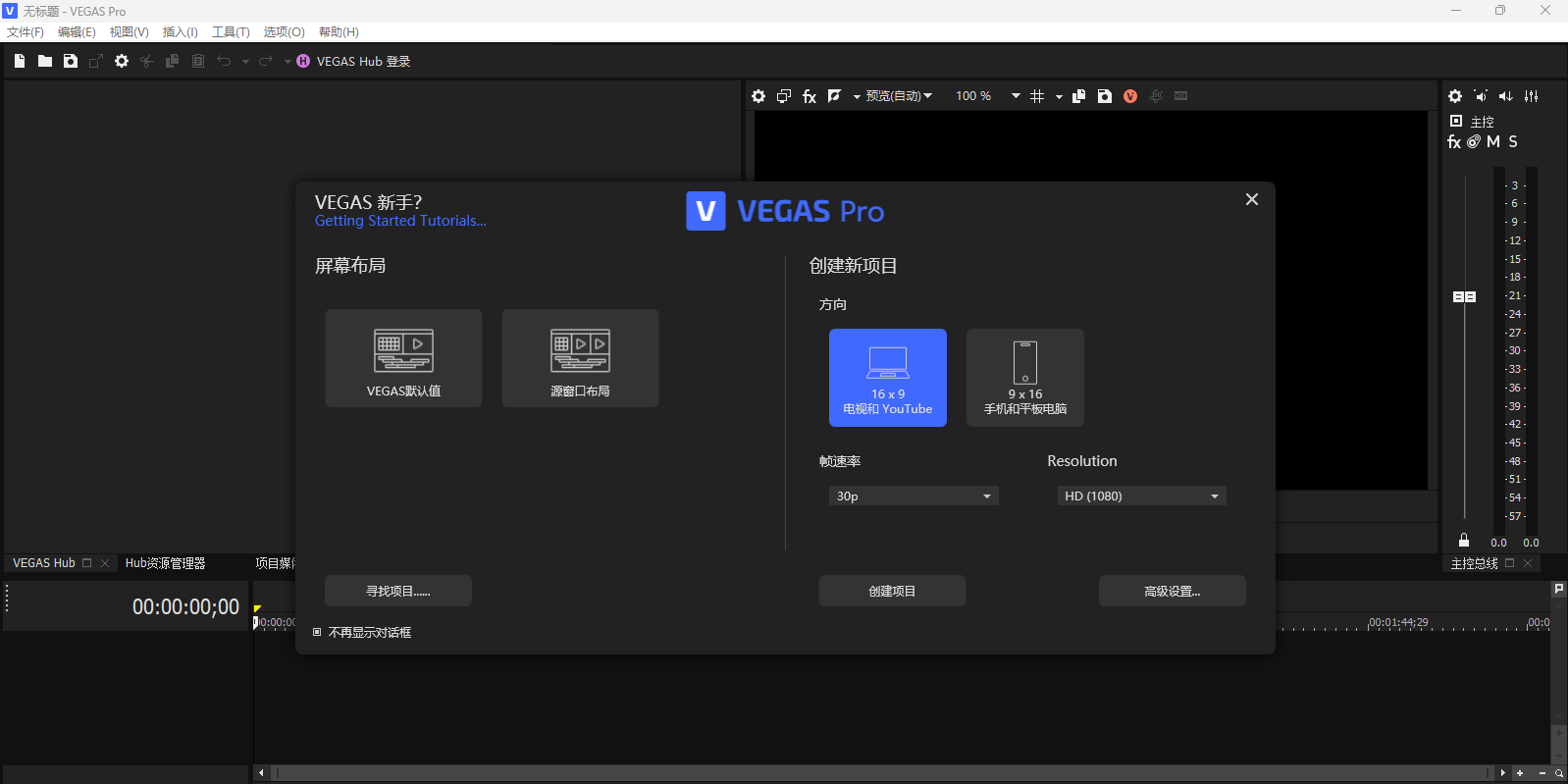The width and height of the screenshot is (1568, 784).
Task: Open mixing console sliders icon
Action: (x=1532, y=96)
